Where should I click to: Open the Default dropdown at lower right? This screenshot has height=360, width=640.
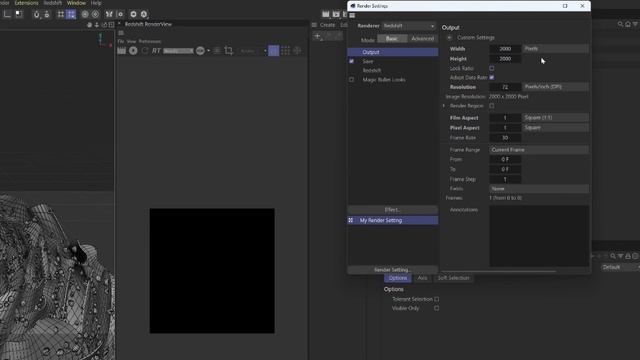pos(620,267)
